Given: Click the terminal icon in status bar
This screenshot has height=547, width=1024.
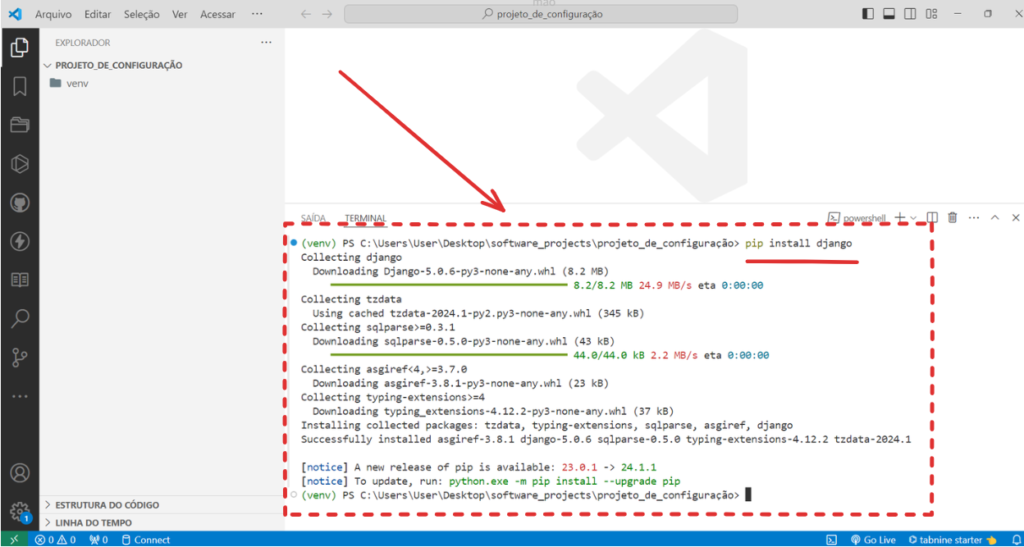Looking at the screenshot, I should point(831,540).
